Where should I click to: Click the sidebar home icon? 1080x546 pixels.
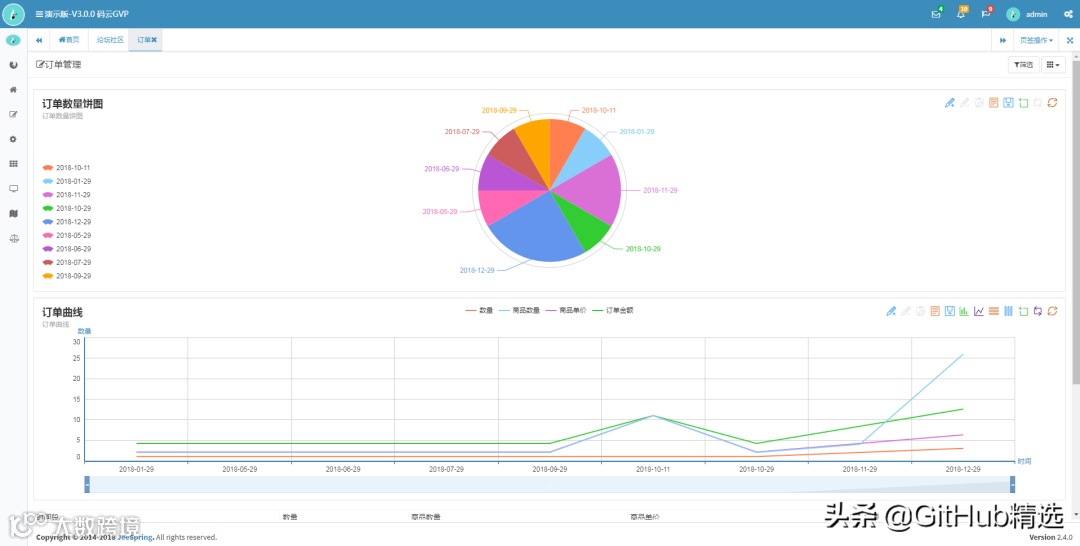[13, 90]
